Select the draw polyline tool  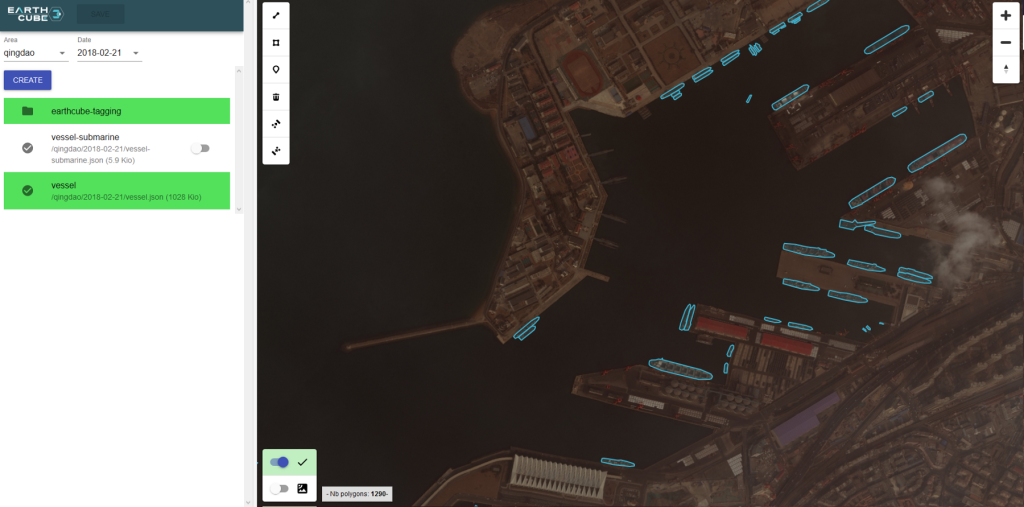point(276,16)
